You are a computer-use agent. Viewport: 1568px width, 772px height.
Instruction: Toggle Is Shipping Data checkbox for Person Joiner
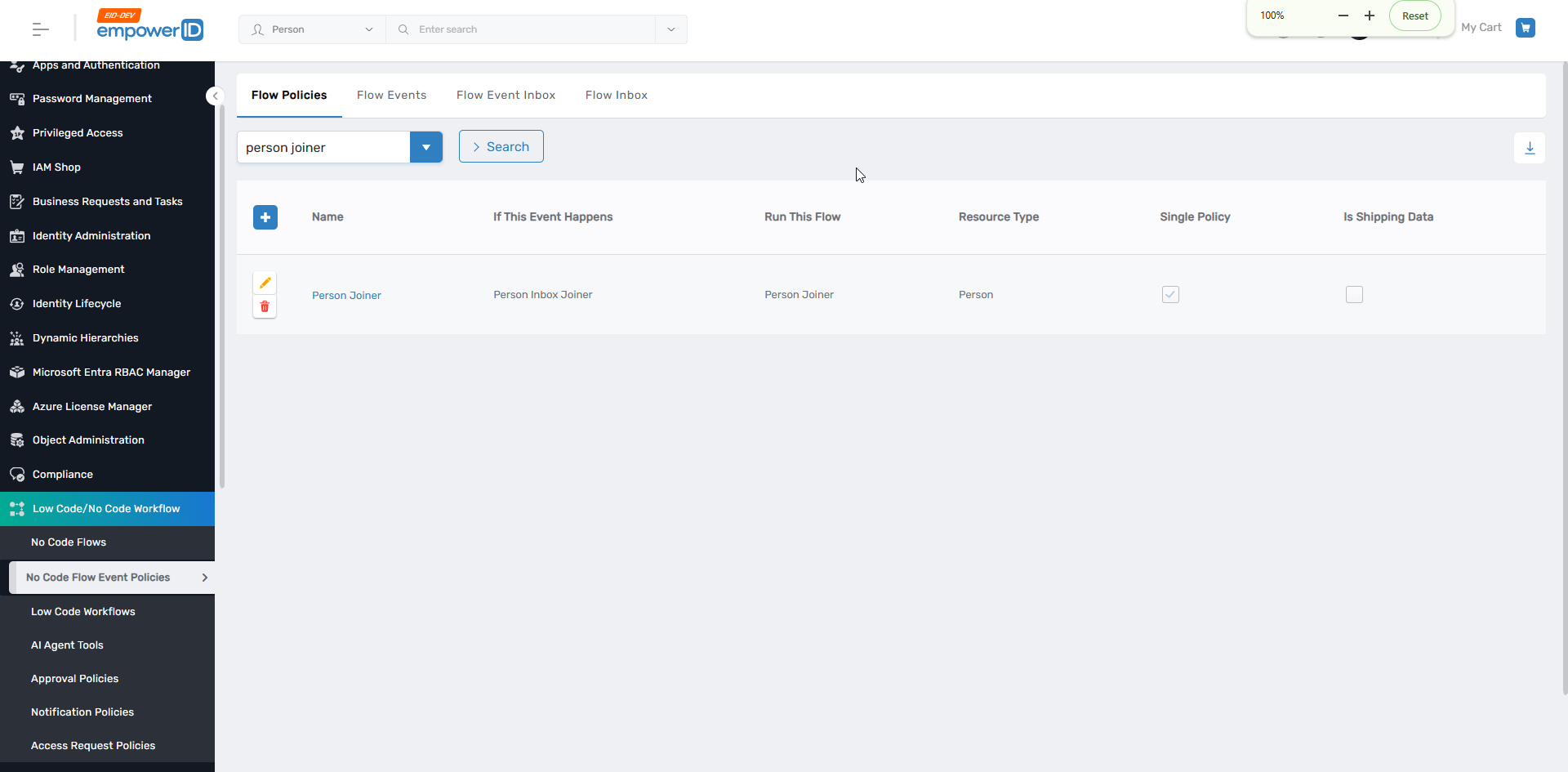pos(1354,294)
